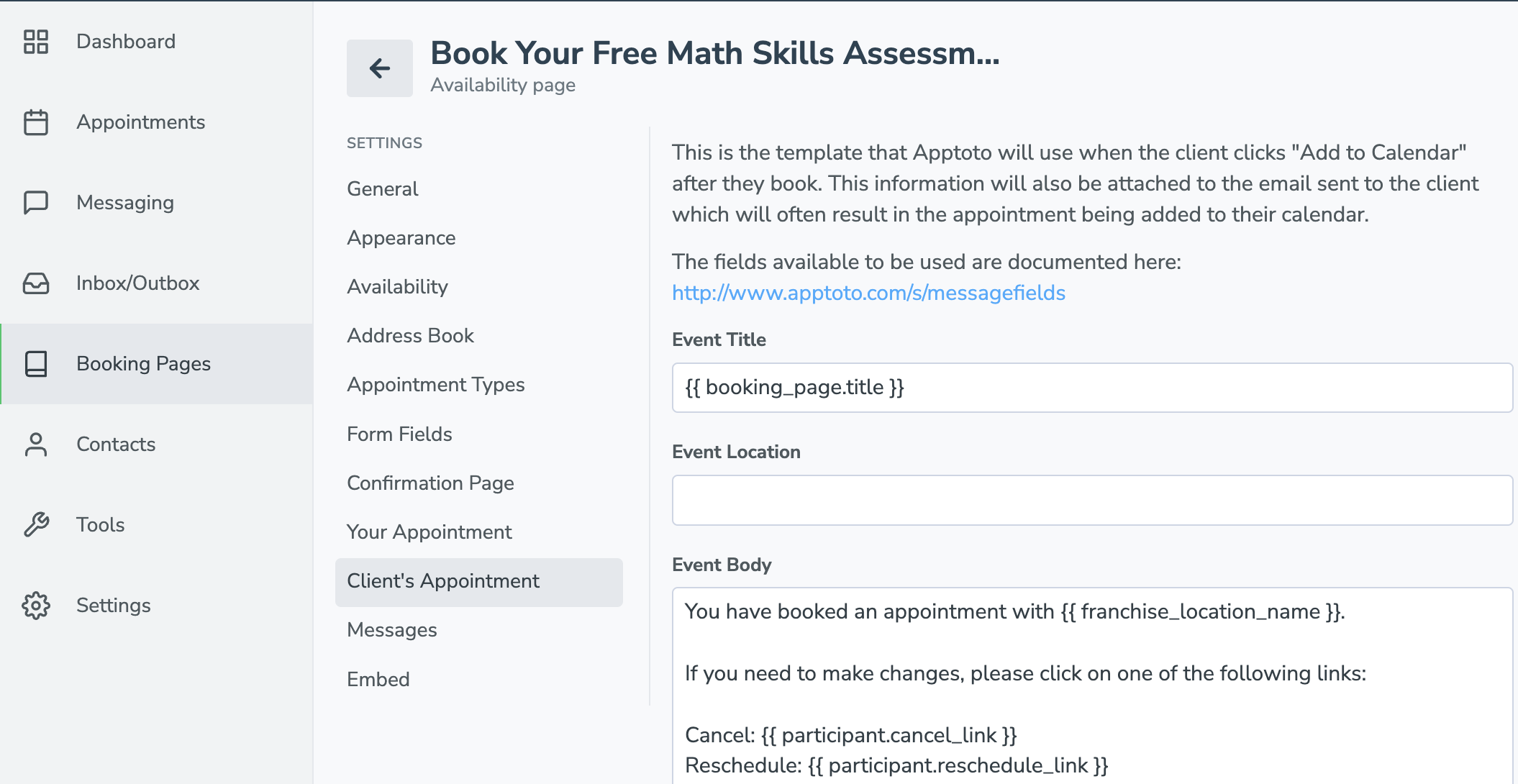Focus the empty Event Location field
Image resolution: width=1518 pixels, height=784 pixels.
click(x=1092, y=500)
